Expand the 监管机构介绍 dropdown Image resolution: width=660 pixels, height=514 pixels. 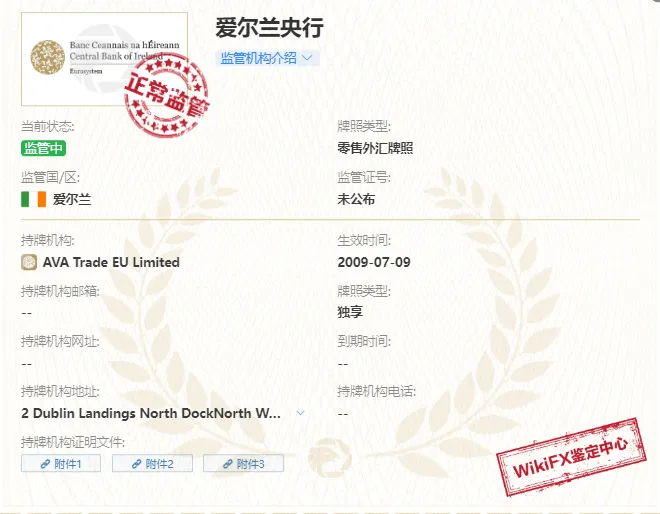267,58
